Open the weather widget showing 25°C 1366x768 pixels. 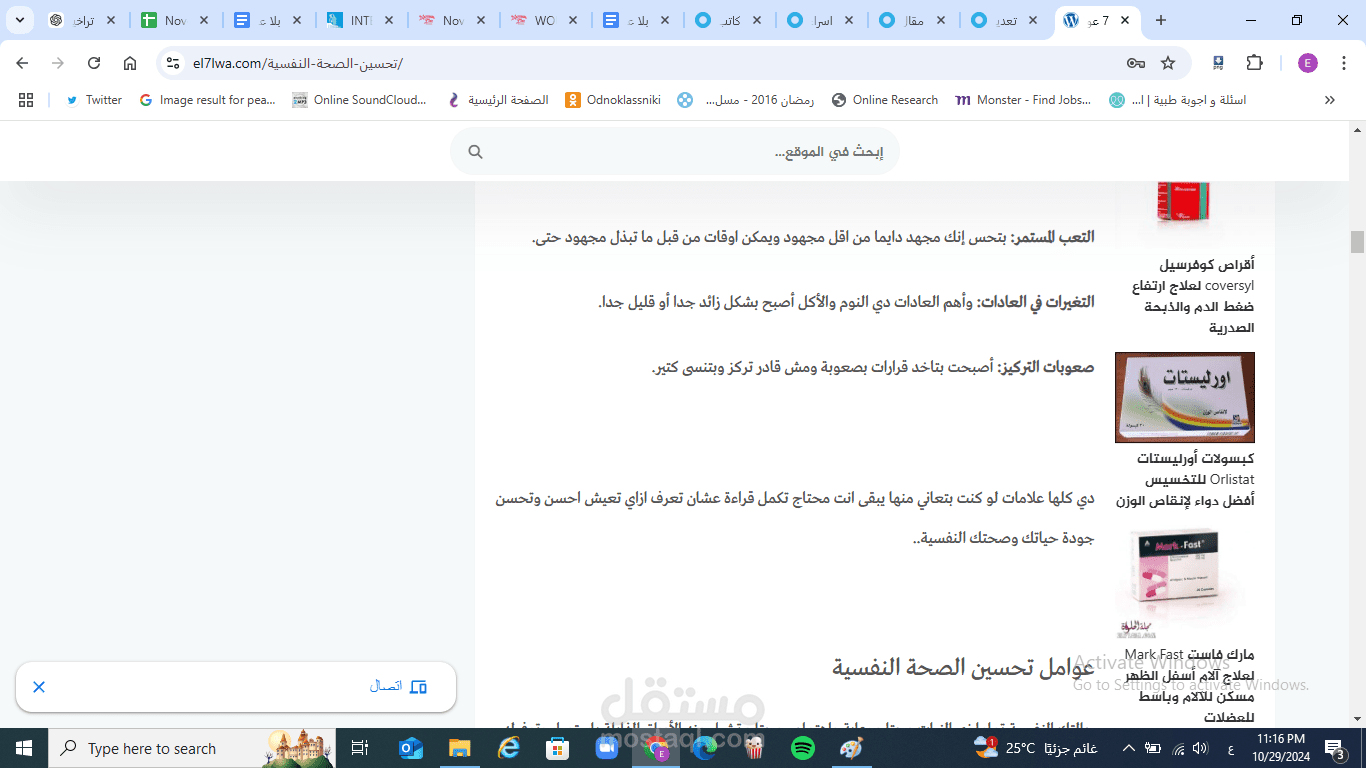click(x=1036, y=747)
